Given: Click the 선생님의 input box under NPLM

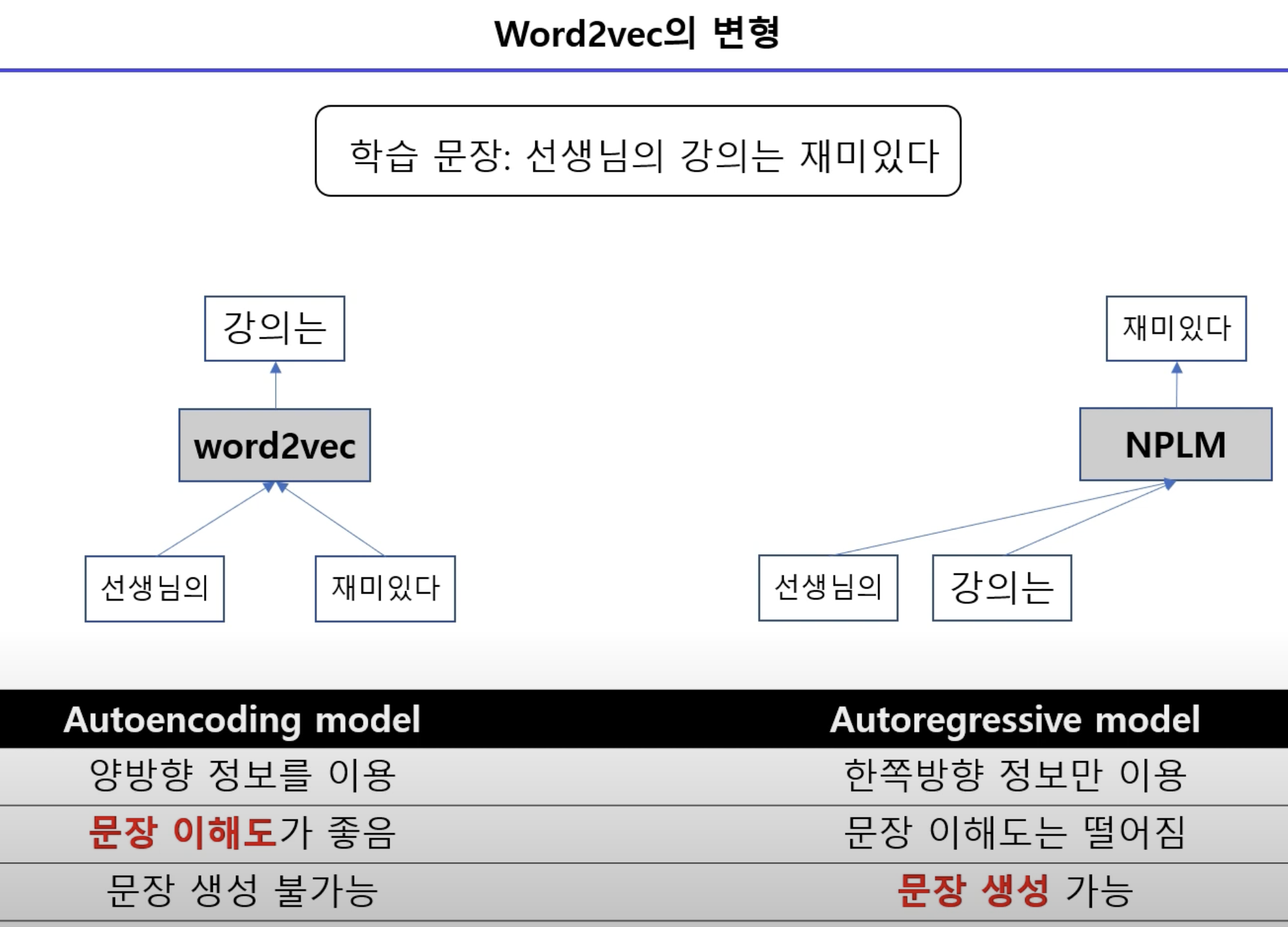Looking at the screenshot, I should pos(828,588).
